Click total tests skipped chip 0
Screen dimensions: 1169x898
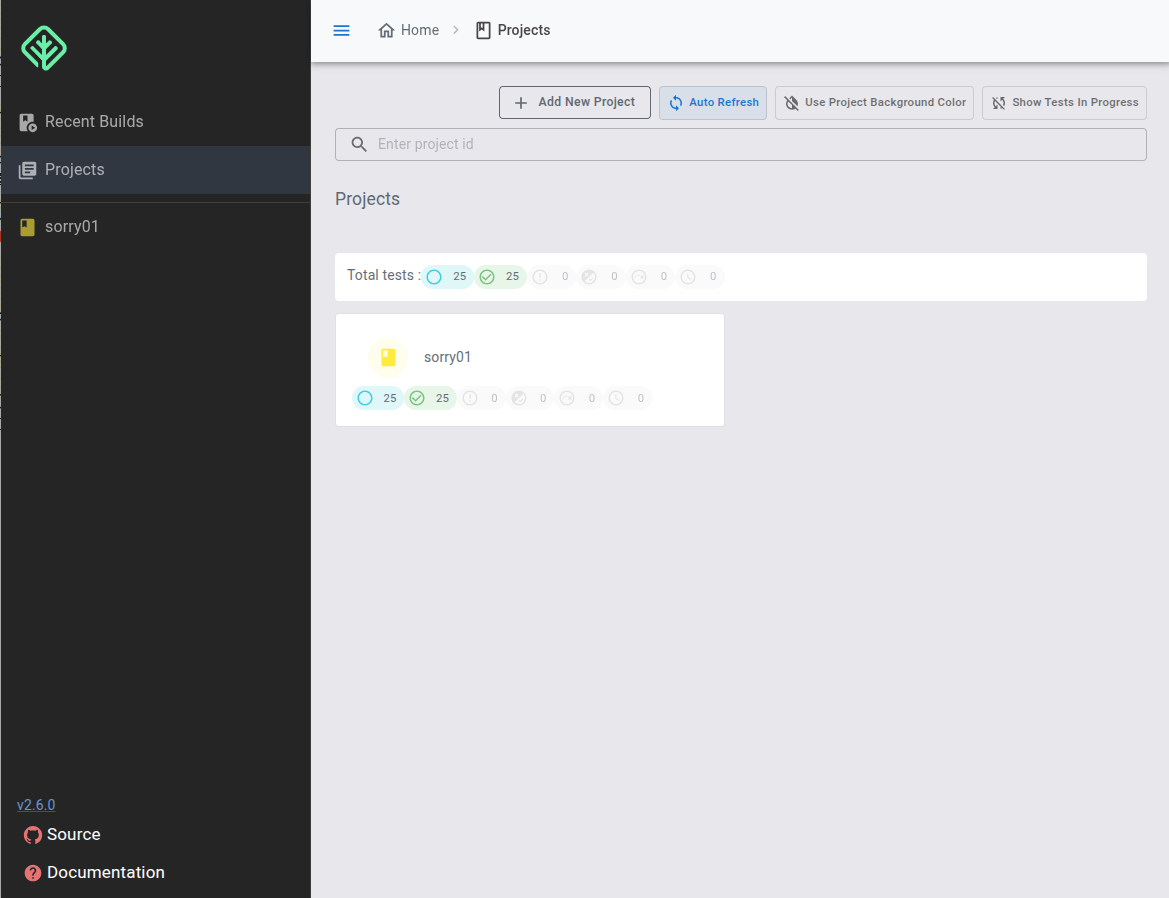point(650,276)
